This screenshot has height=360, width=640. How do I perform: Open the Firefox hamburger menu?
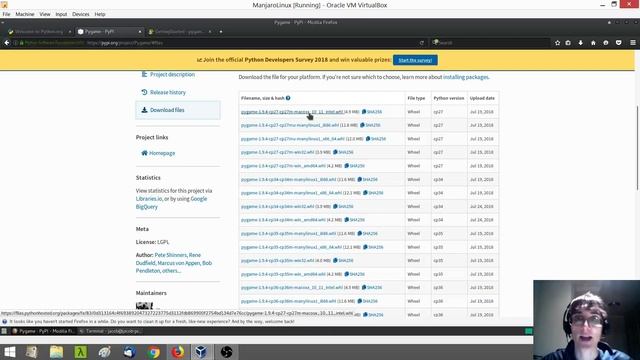(x=633, y=42)
